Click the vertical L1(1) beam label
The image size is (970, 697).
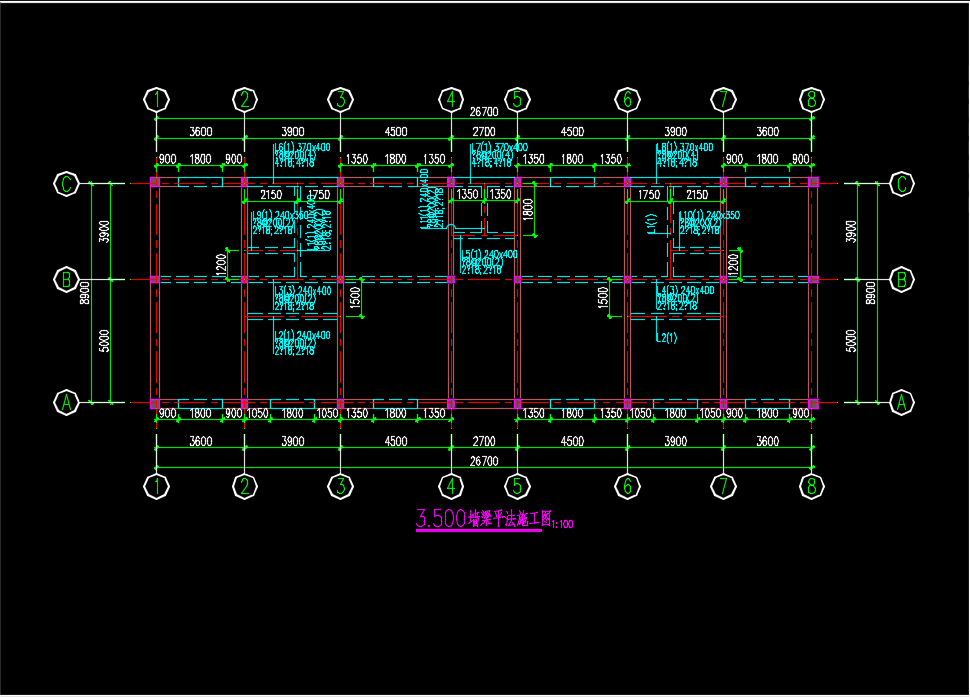(x=651, y=225)
